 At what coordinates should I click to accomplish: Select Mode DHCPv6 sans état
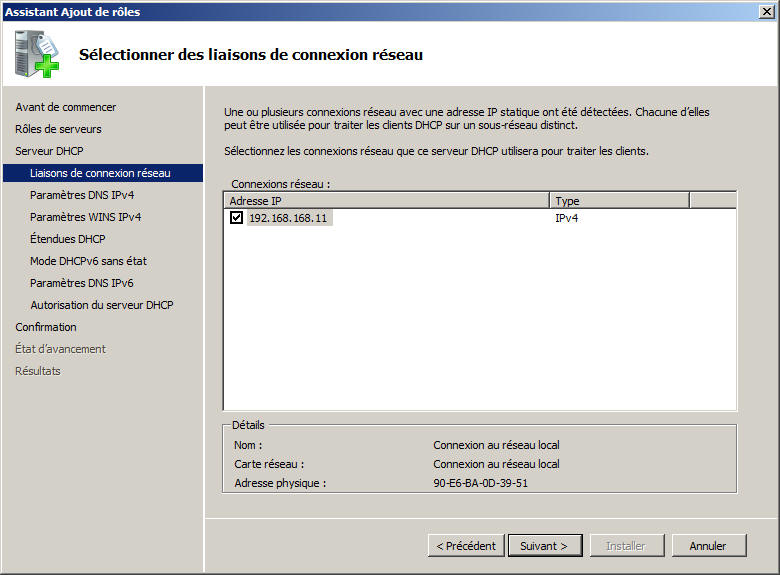(x=88, y=261)
